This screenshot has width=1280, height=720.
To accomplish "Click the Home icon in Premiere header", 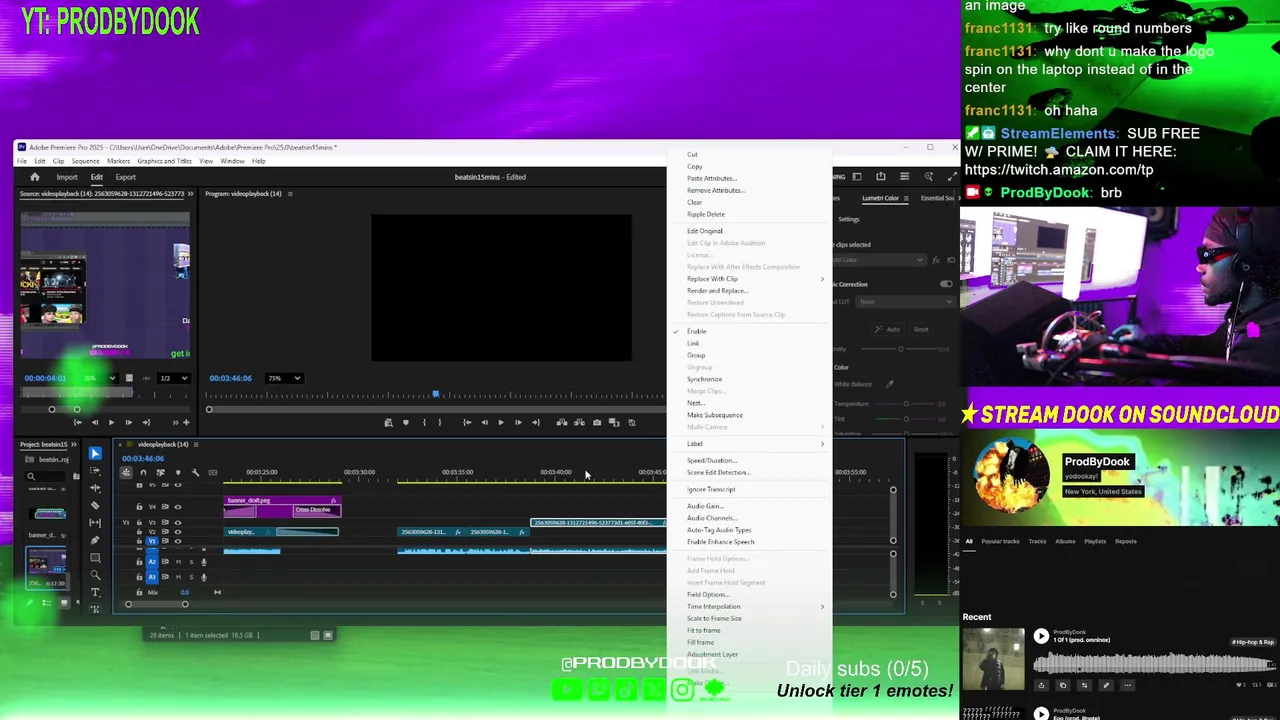I will pos(34,177).
